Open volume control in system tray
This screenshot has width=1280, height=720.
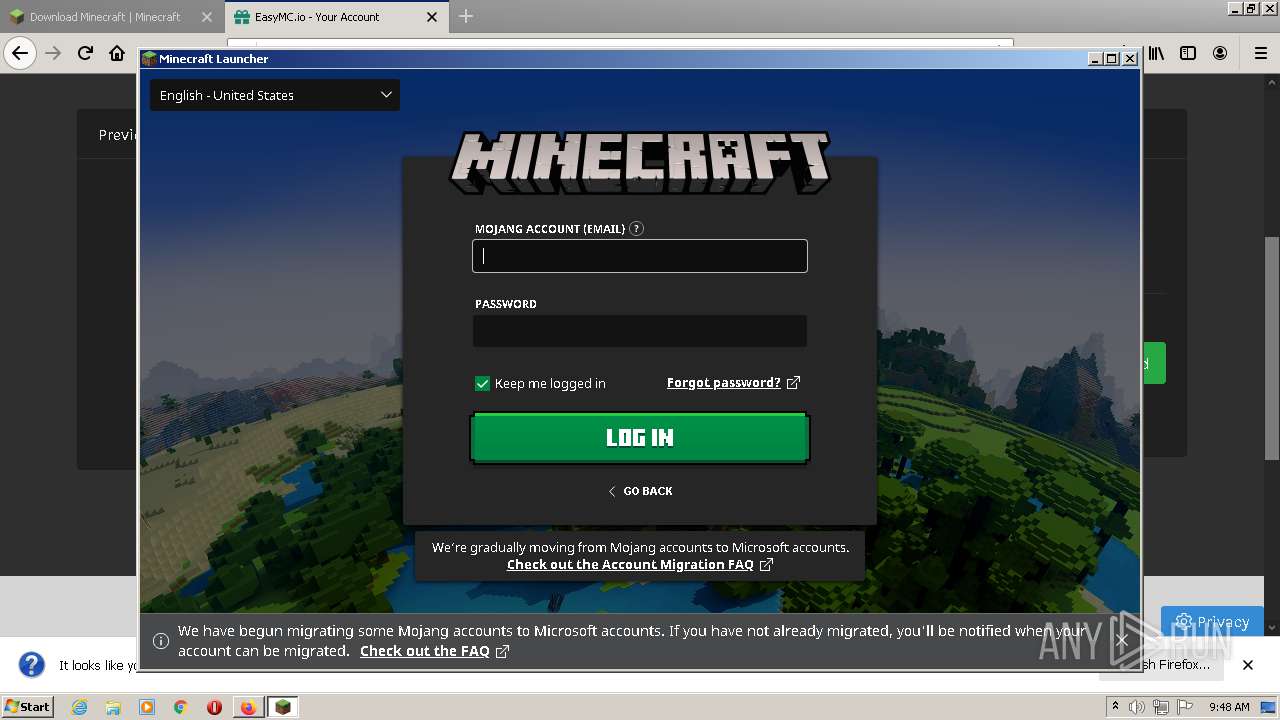click(x=1137, y=707)
